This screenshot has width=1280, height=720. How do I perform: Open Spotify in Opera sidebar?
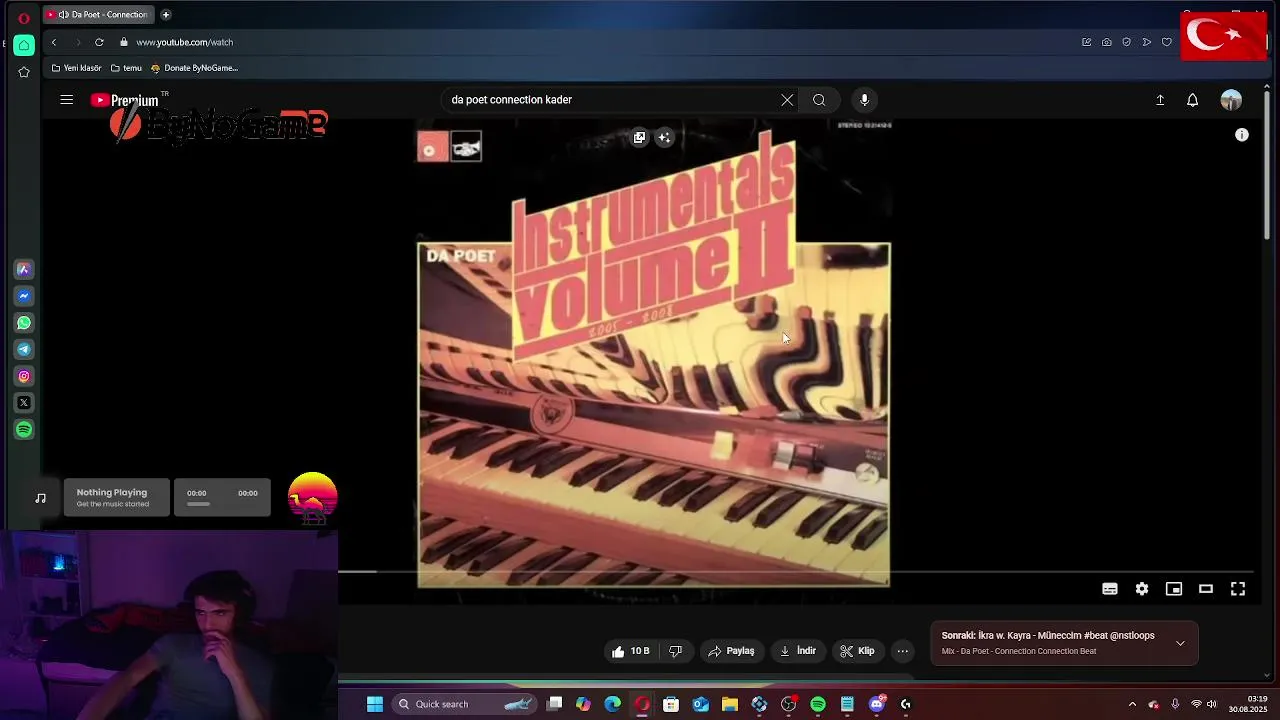tap(24, 429)
